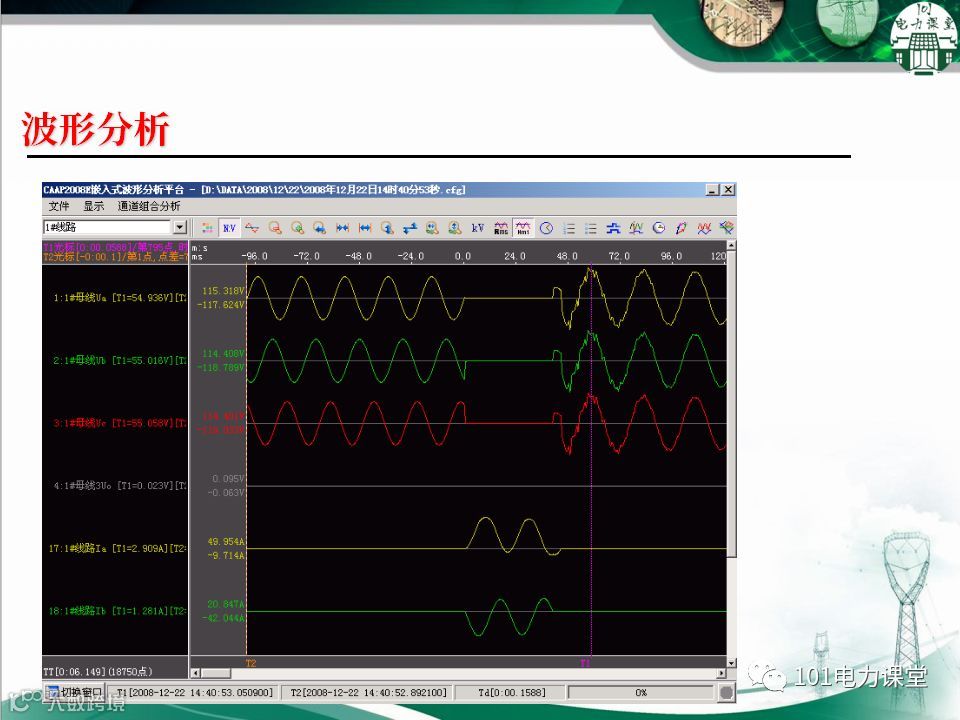Click the red-blue pen icon
The width and height of the screenshot is (960, 720).
[x=681, y=228]
